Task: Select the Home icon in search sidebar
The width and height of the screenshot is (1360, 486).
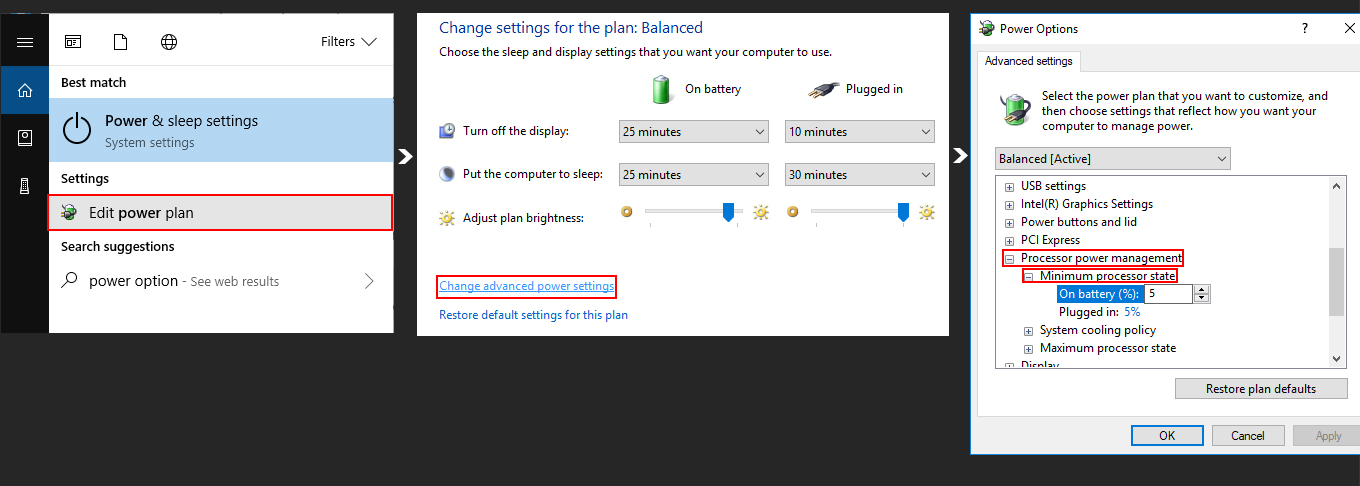Action: [x=25, y=90]
